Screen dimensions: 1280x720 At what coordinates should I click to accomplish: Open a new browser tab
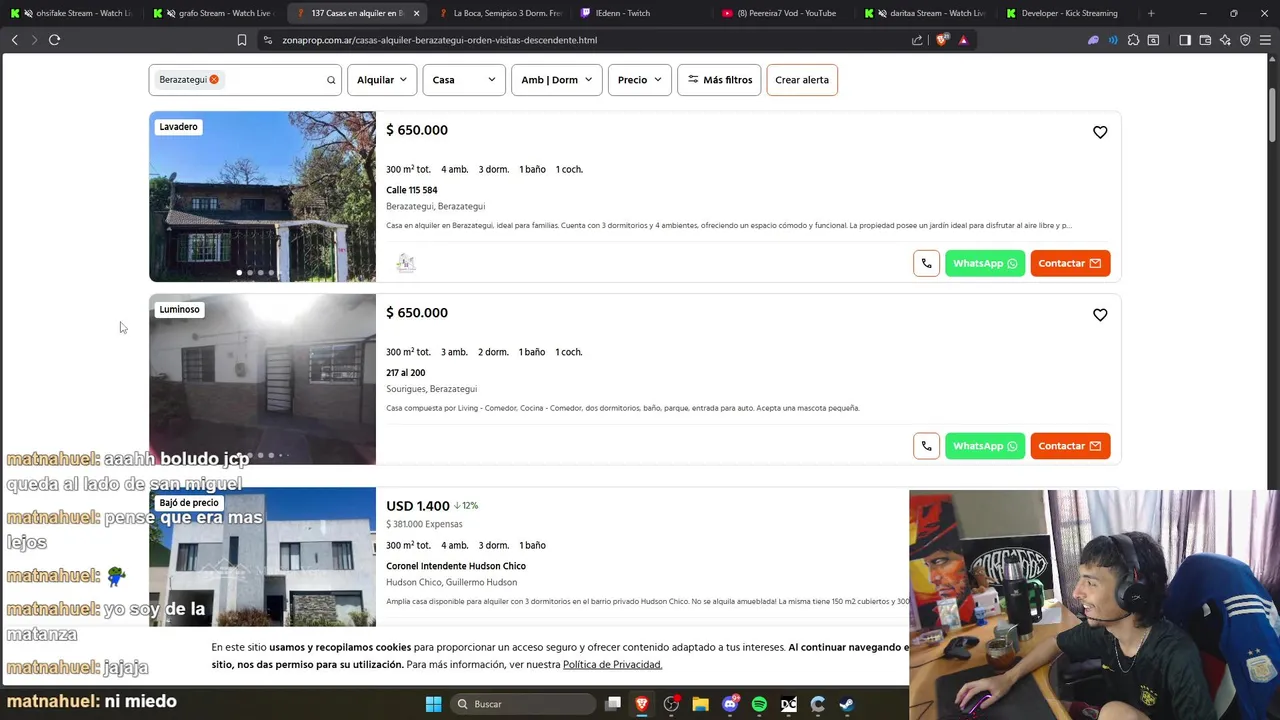point(1151,13)
